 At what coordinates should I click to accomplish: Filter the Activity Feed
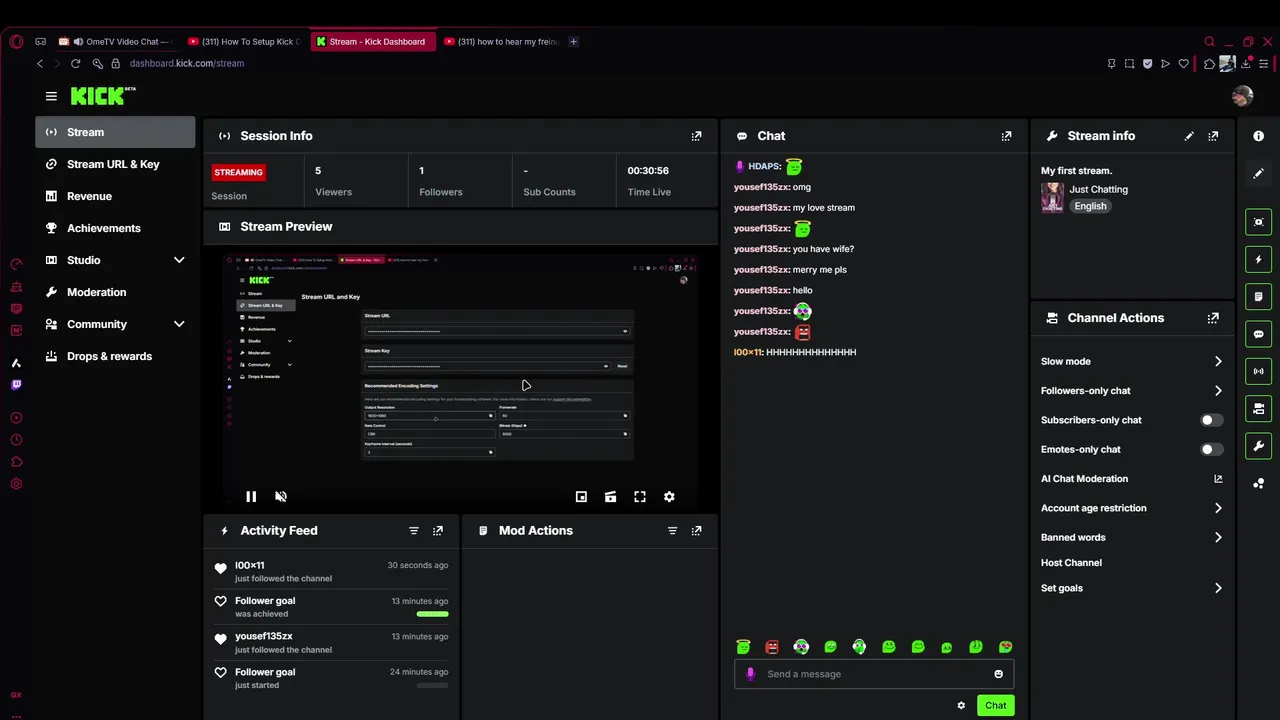click(413, 531)
